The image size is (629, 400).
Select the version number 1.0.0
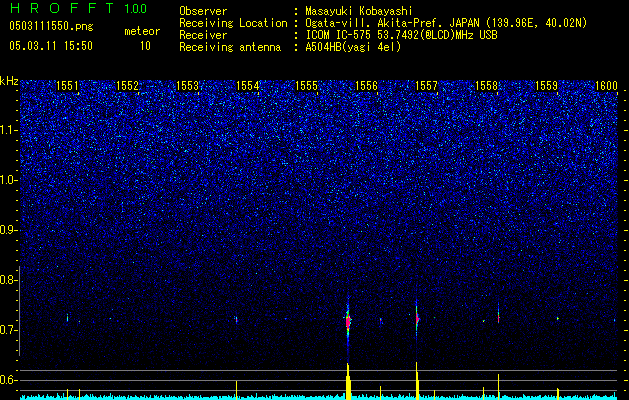click(x=135, y=8)
